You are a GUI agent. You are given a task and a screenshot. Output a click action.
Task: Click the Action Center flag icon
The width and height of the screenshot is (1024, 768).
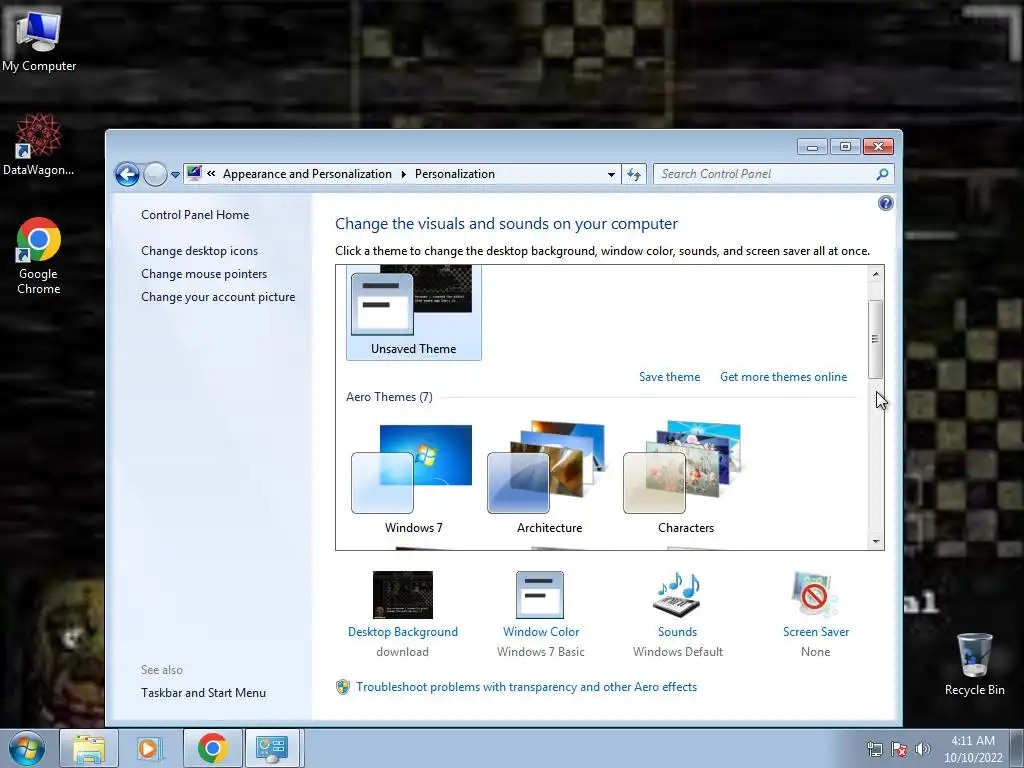pos(899,749)
